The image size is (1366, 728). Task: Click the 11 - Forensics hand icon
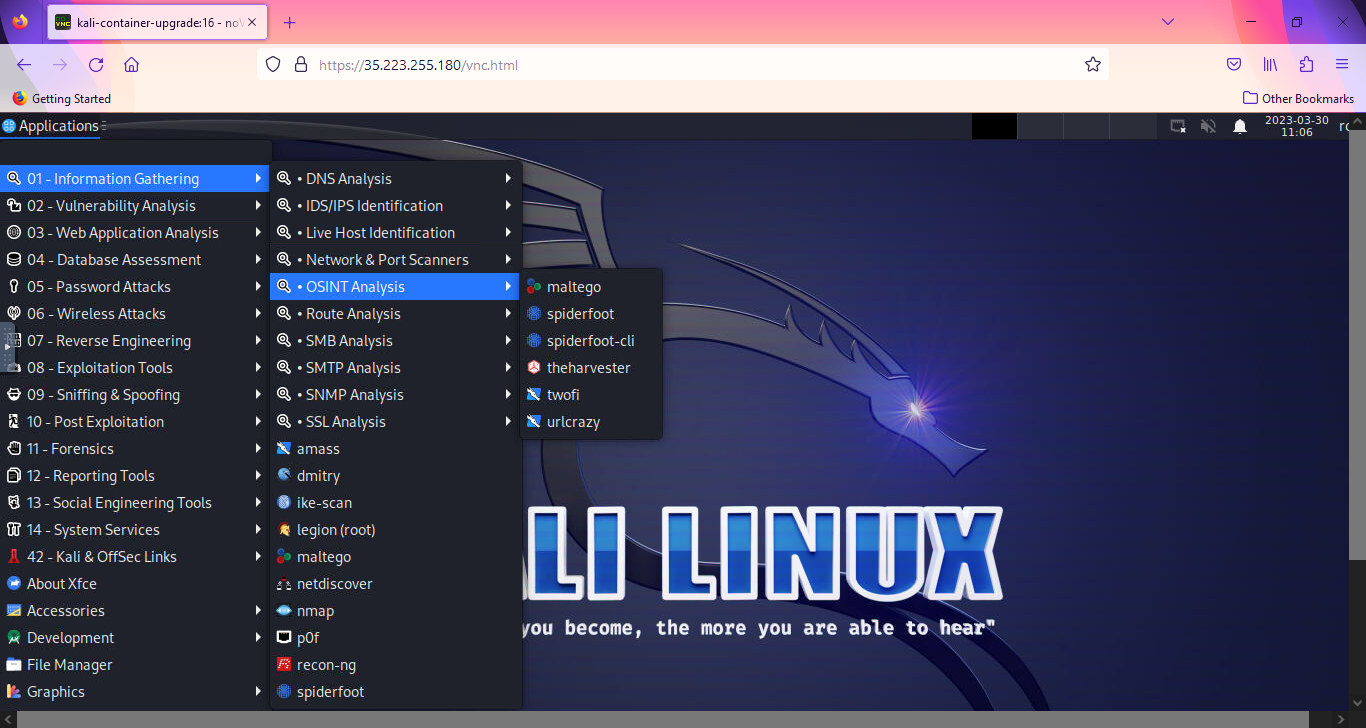pos(14,449)
